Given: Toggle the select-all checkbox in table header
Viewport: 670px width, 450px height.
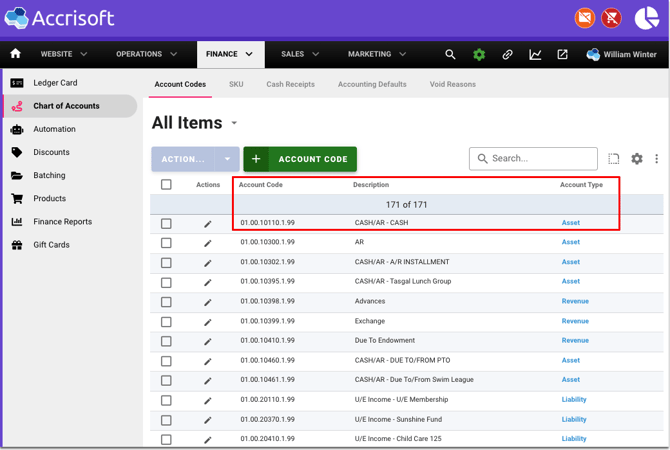Looking at the screenshot, I should click(166, 185).
